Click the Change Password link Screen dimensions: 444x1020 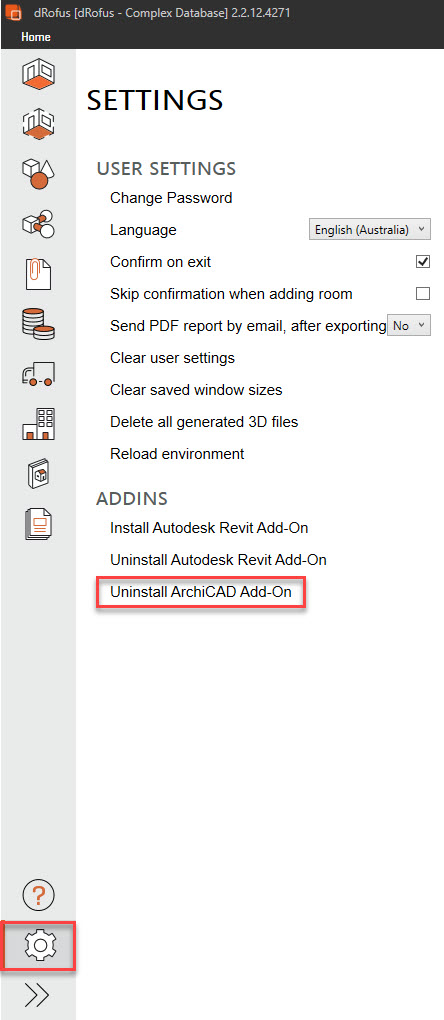click(x=171, y=198)
